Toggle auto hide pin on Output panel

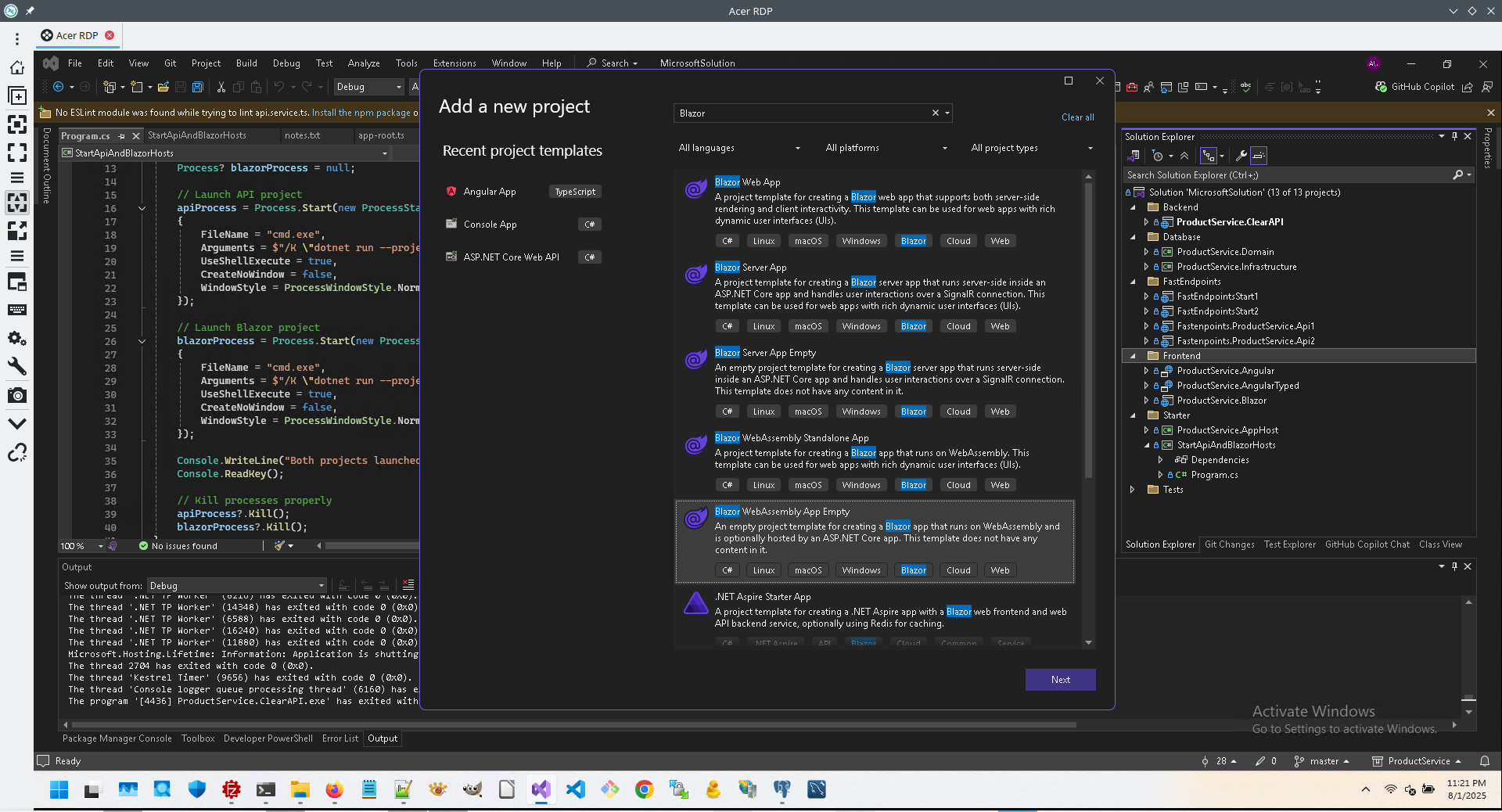point(1454,566)
